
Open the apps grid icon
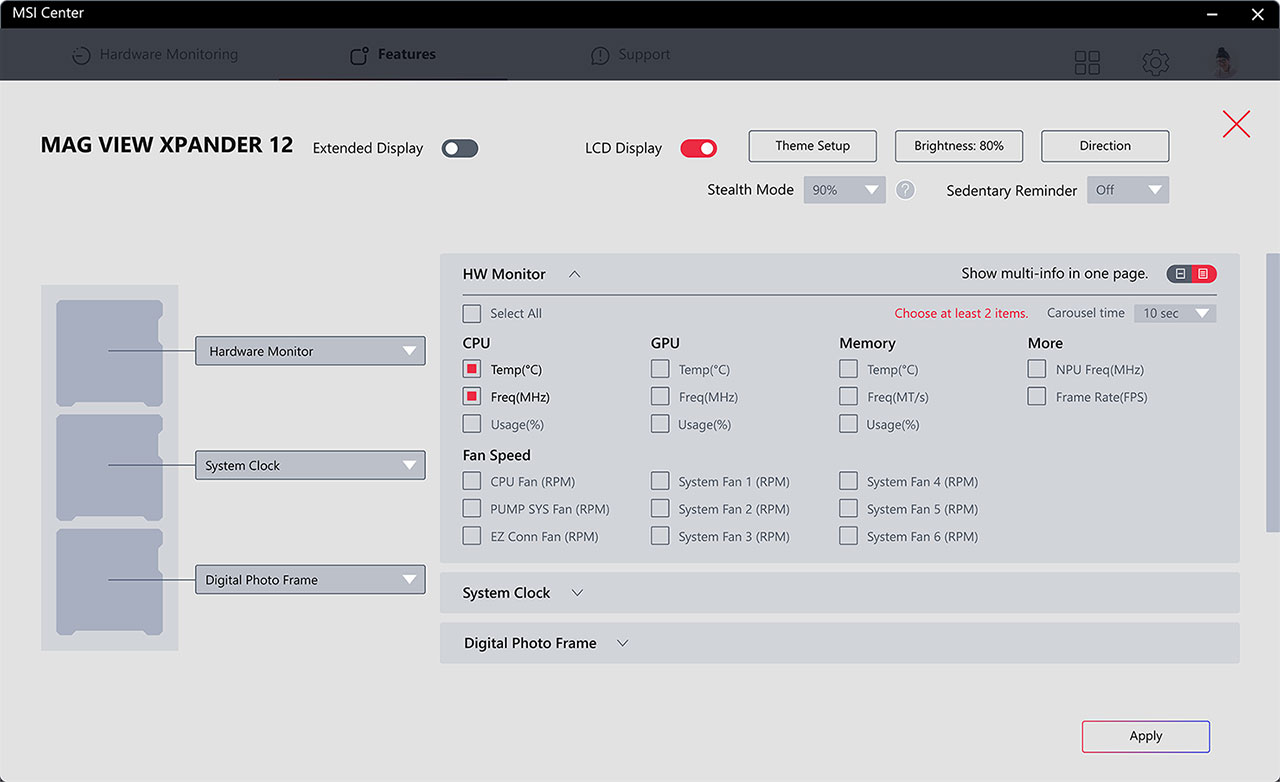click(x=1087, y=63)
